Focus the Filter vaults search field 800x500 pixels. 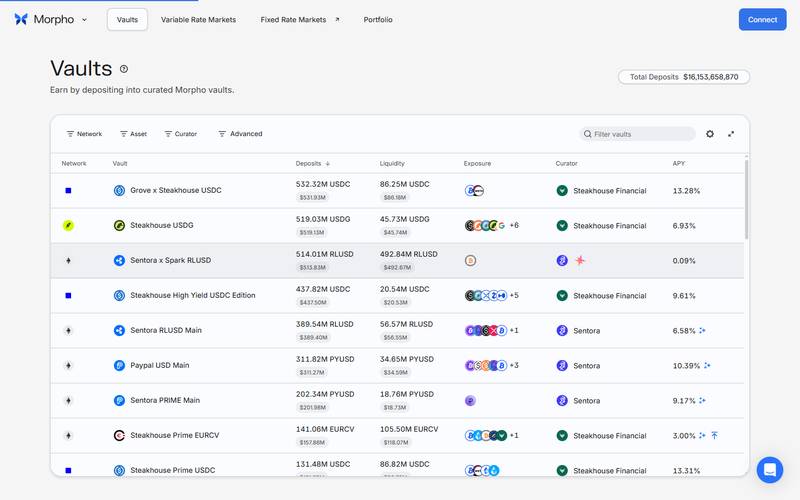[638, 134]
